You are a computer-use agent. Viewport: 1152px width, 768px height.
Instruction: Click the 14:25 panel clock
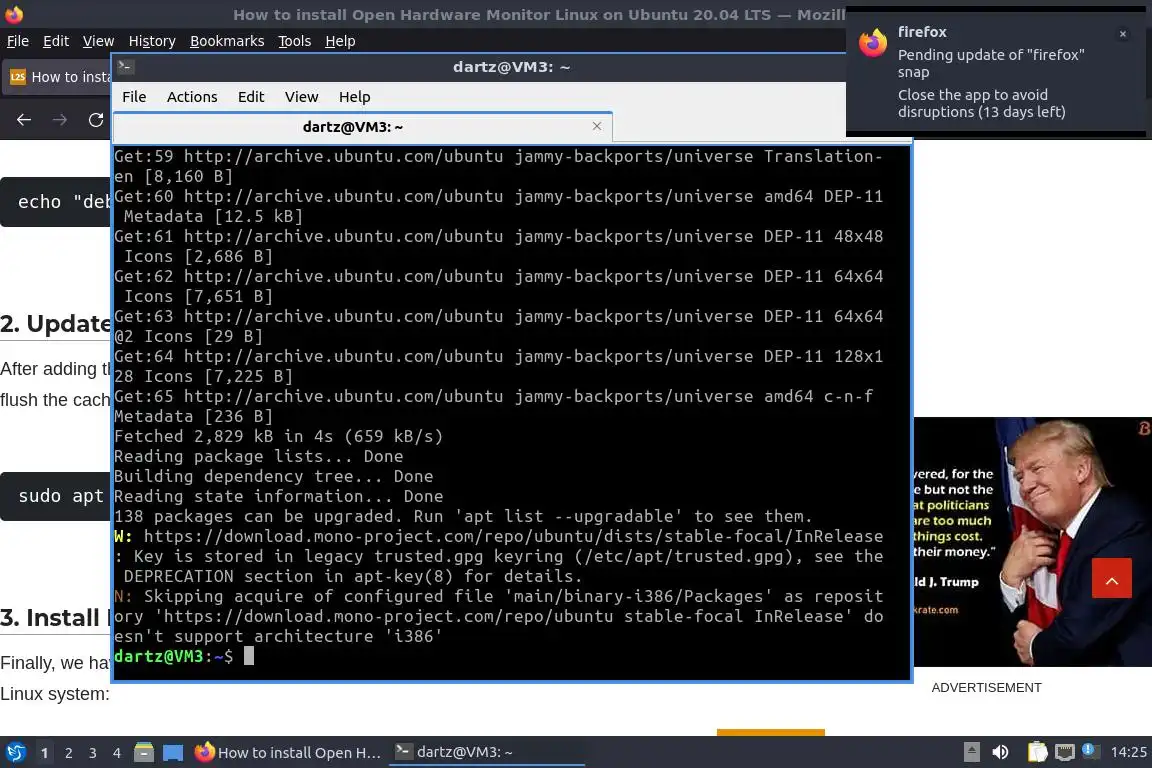pyautogui.click(x=1128, y=752)
